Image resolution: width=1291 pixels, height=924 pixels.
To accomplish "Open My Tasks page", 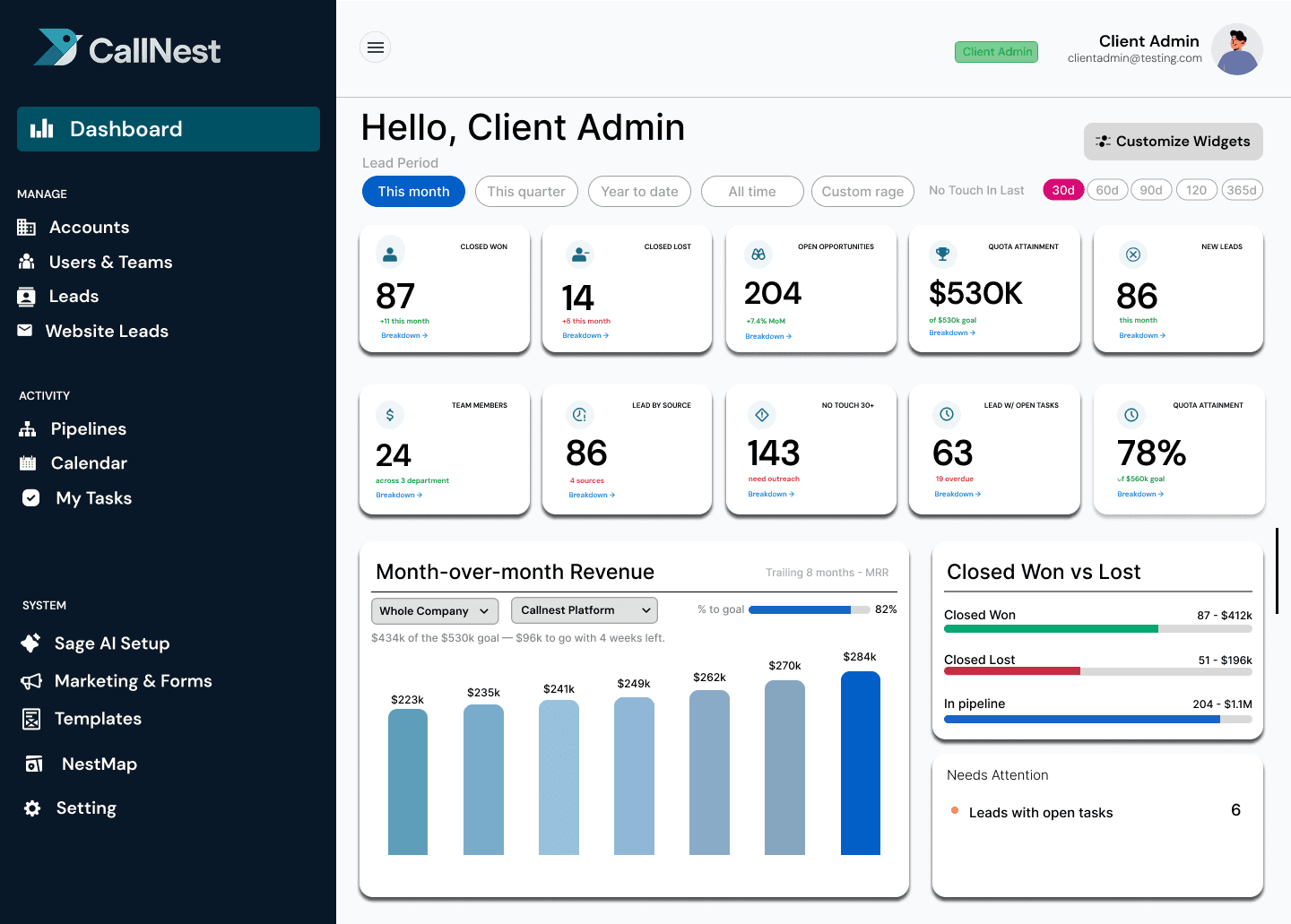I will (93, 498).
